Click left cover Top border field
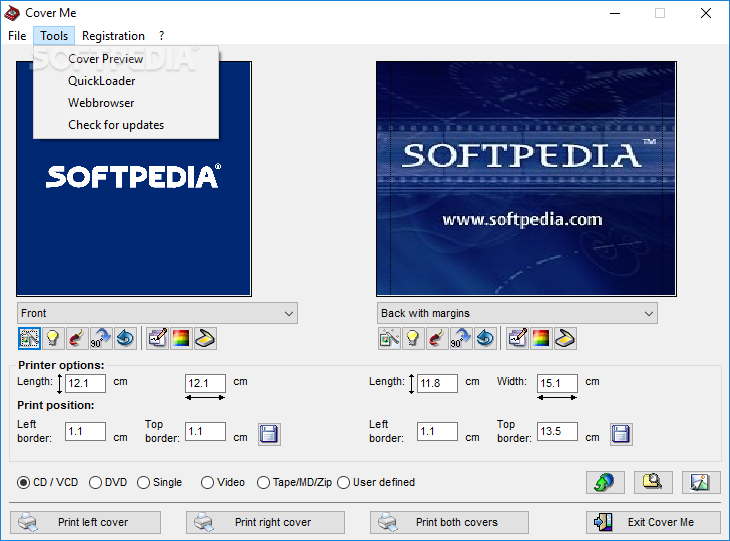This screenshot has height=541, width=730. pyautogui.click(x=205, y=432)
